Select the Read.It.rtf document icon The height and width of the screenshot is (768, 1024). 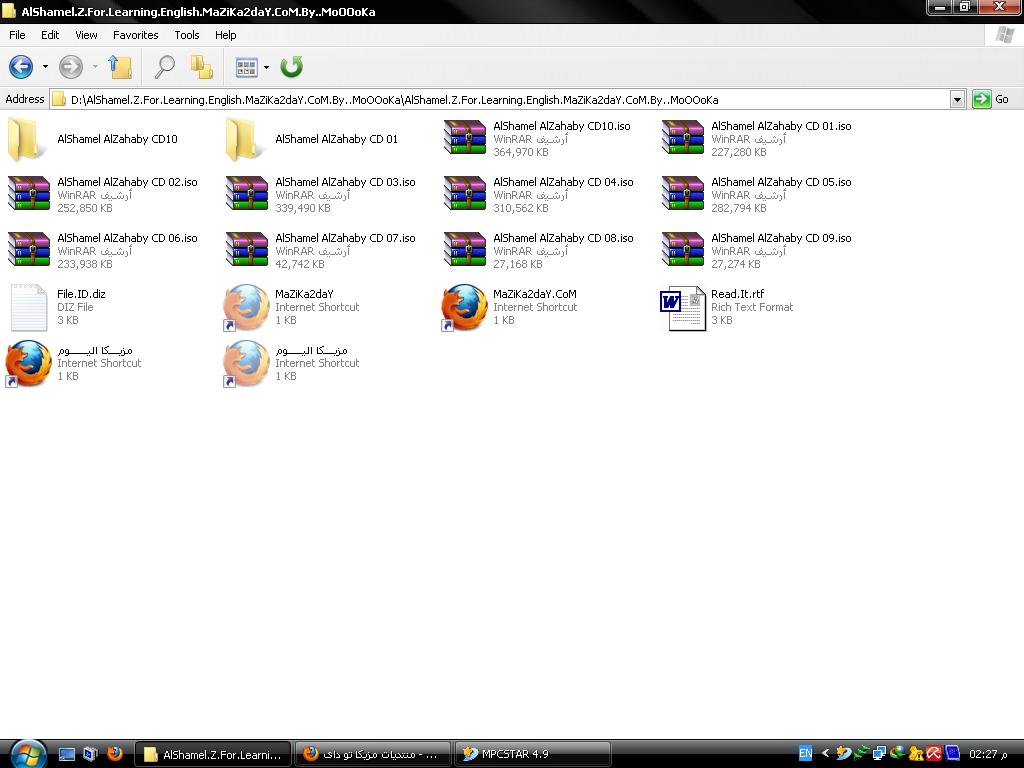point(682,308)
